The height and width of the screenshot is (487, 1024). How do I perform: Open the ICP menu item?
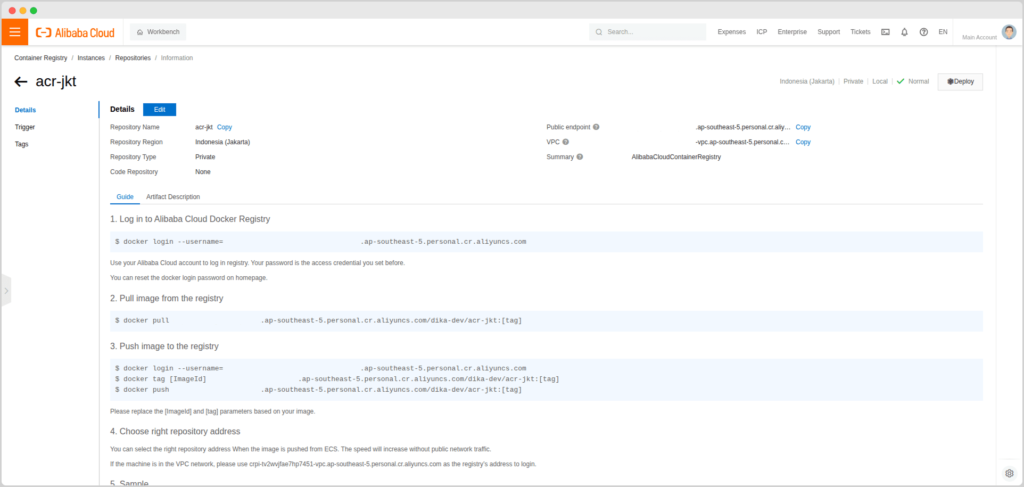pyautogui.click(x=761, y=32)
